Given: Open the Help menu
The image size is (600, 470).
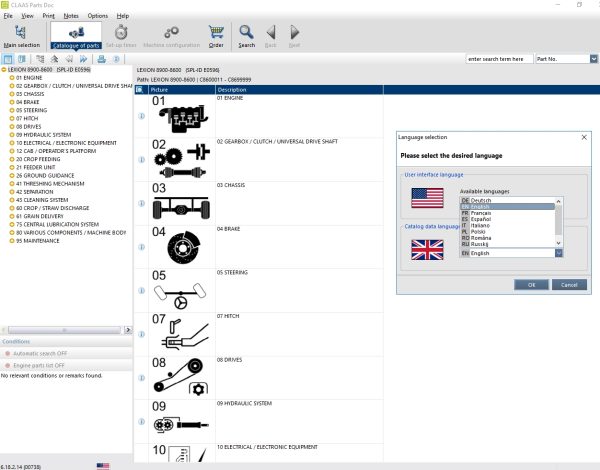Looking at the screenshot, I should point(122,16).
